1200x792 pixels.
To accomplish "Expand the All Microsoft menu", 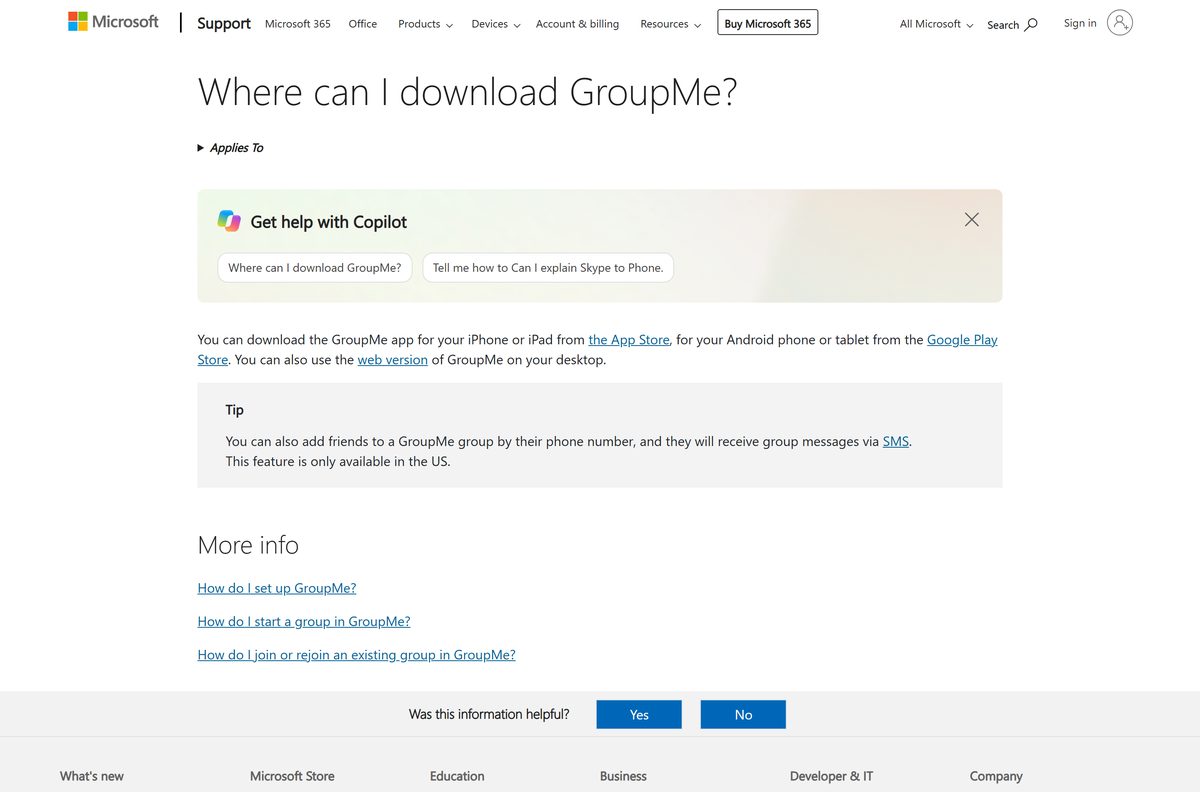I will (x=936, y=24).
